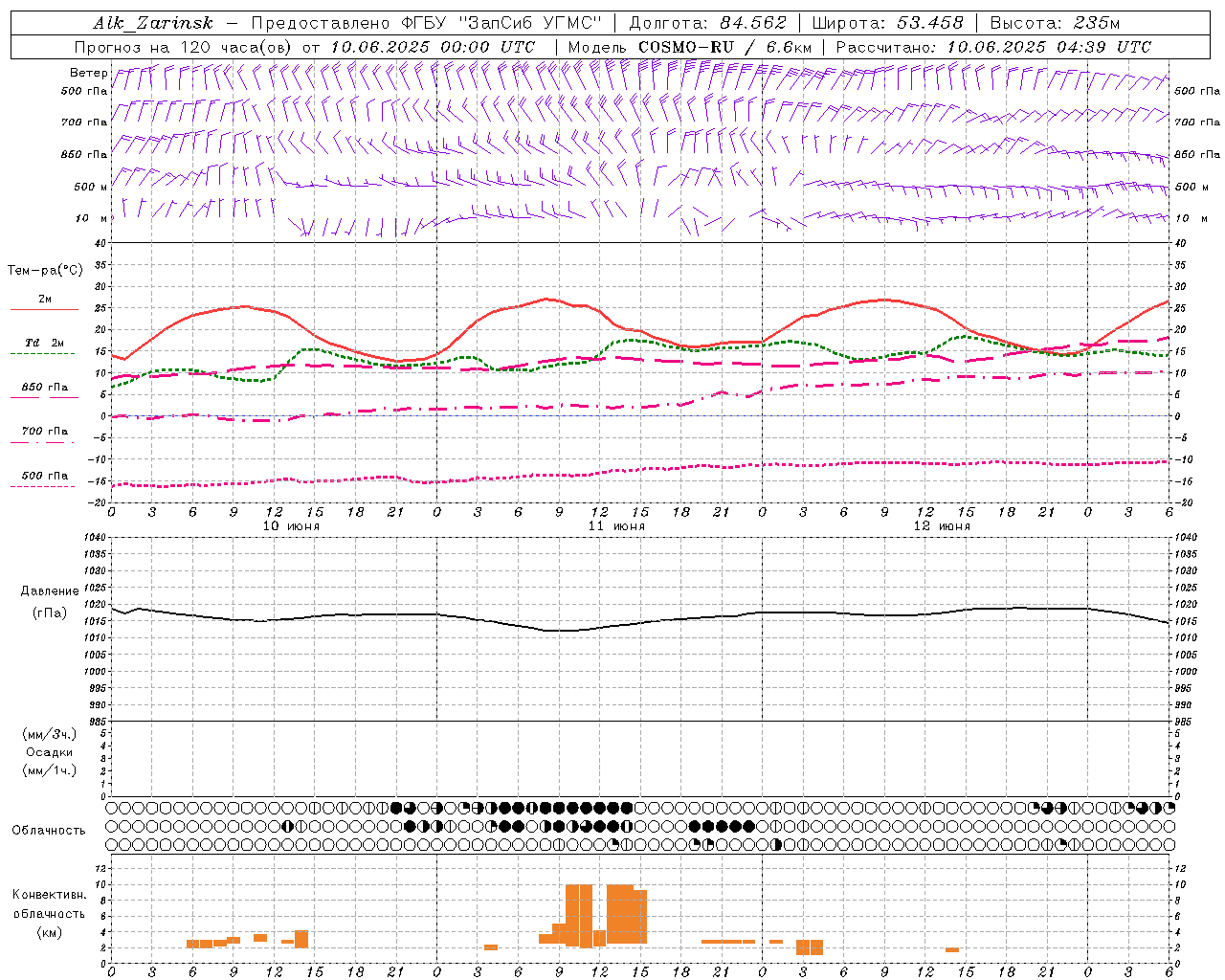Click the '700 гПа' dash-dot legend entry
Image resolution: width=1225 pixels, height=980 pixels.
(x=44, y=432)
